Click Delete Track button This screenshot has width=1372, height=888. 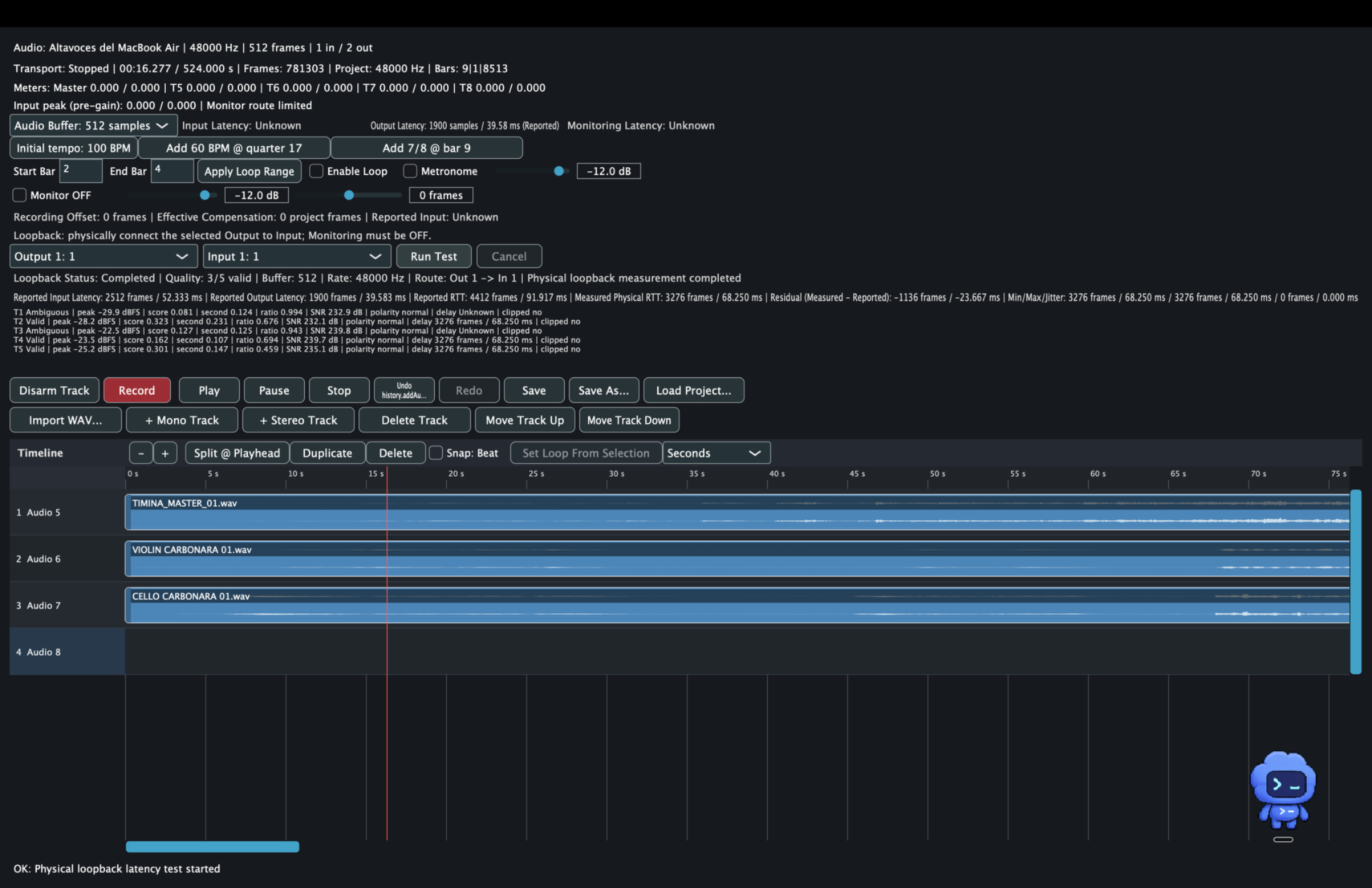click(x=415, y=420)
